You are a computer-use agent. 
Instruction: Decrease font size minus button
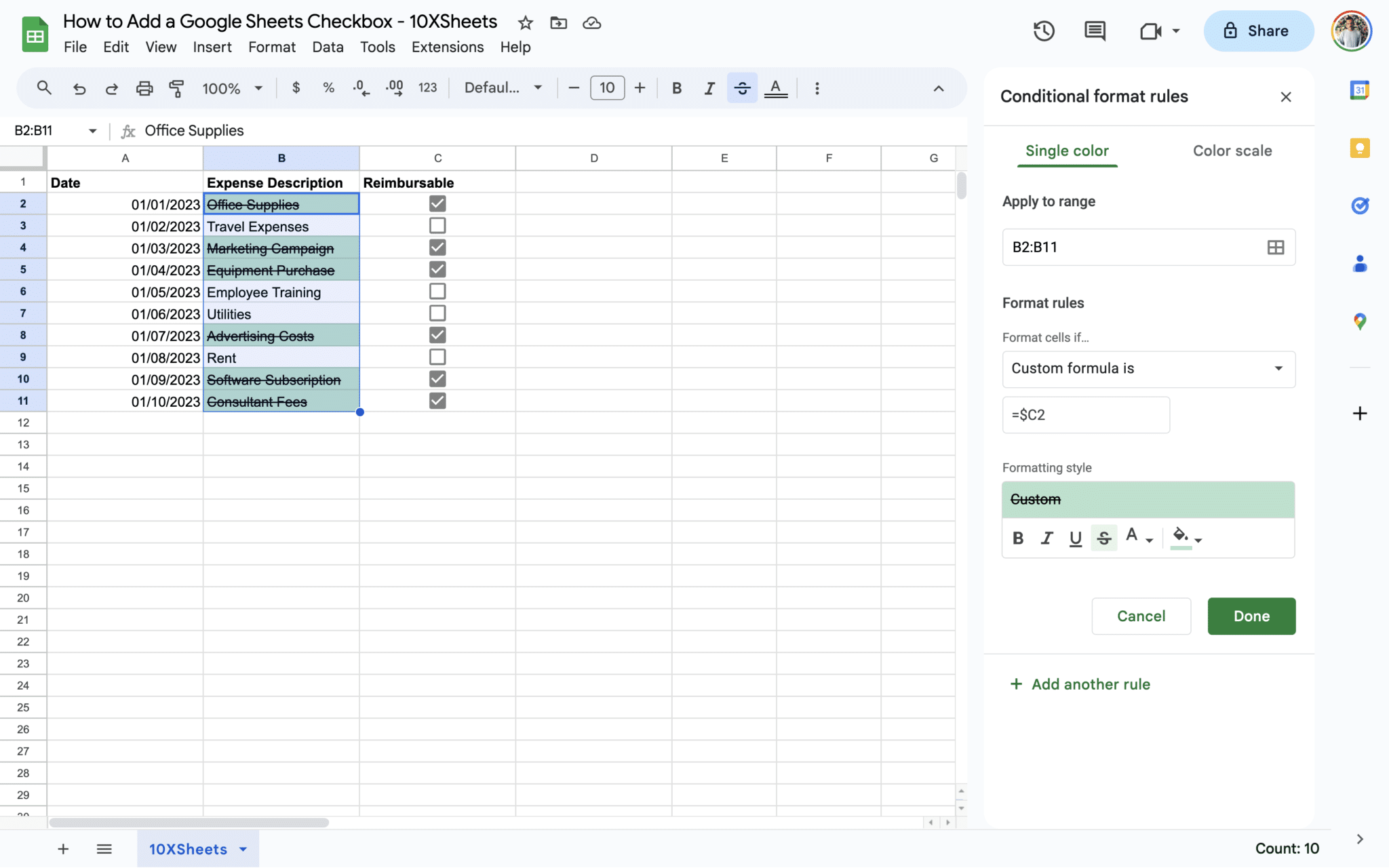(574, 88)
